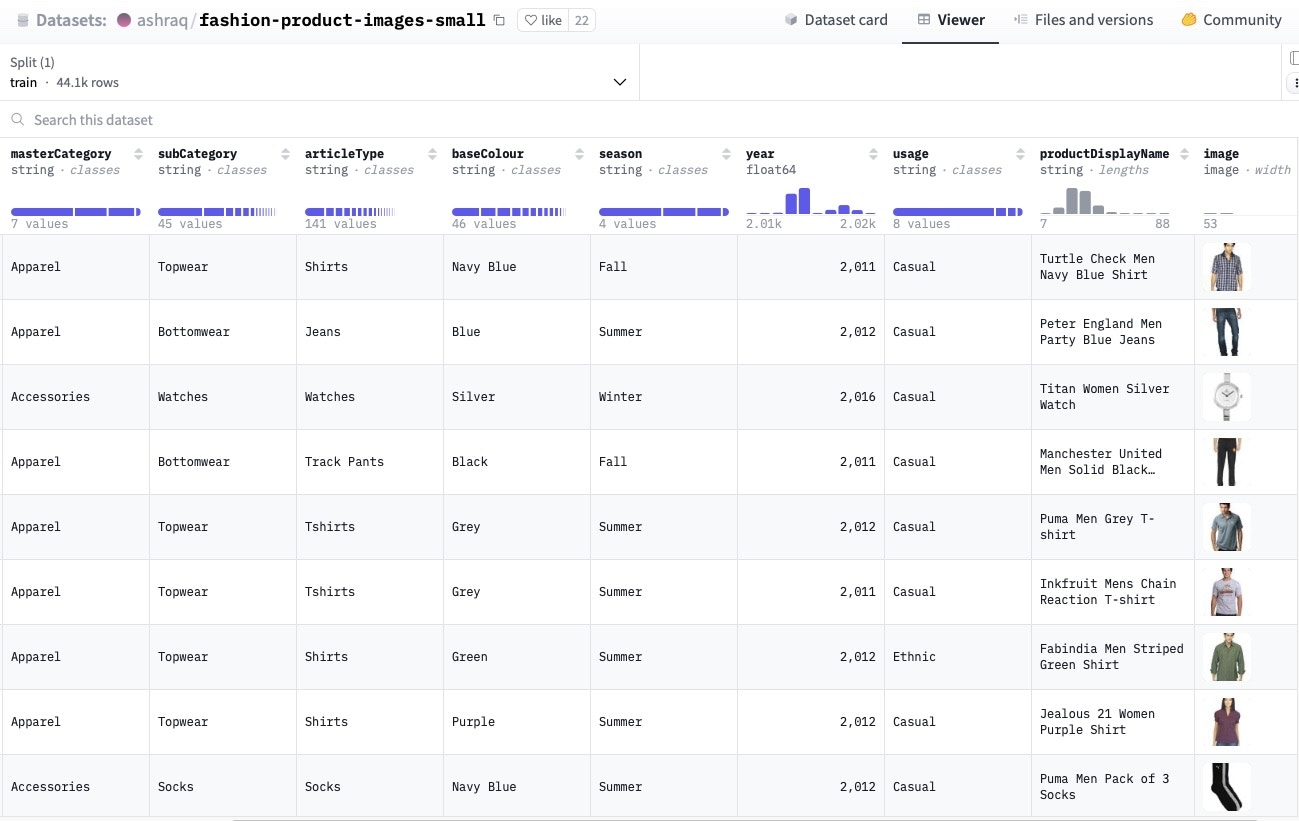The image size is (1299, 821).
Task: Click the search magnifier icon
Action: [18, 120]
